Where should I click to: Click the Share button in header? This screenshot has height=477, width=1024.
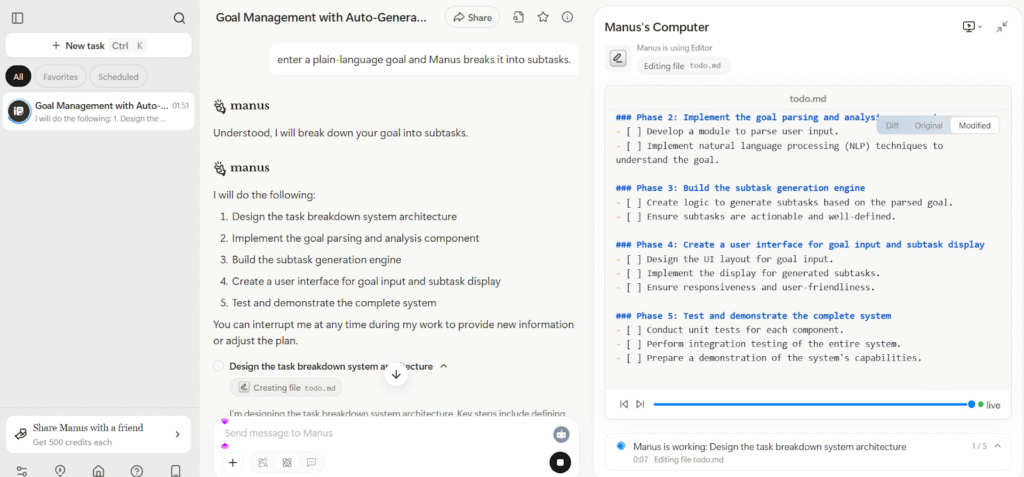coord(472,18)
